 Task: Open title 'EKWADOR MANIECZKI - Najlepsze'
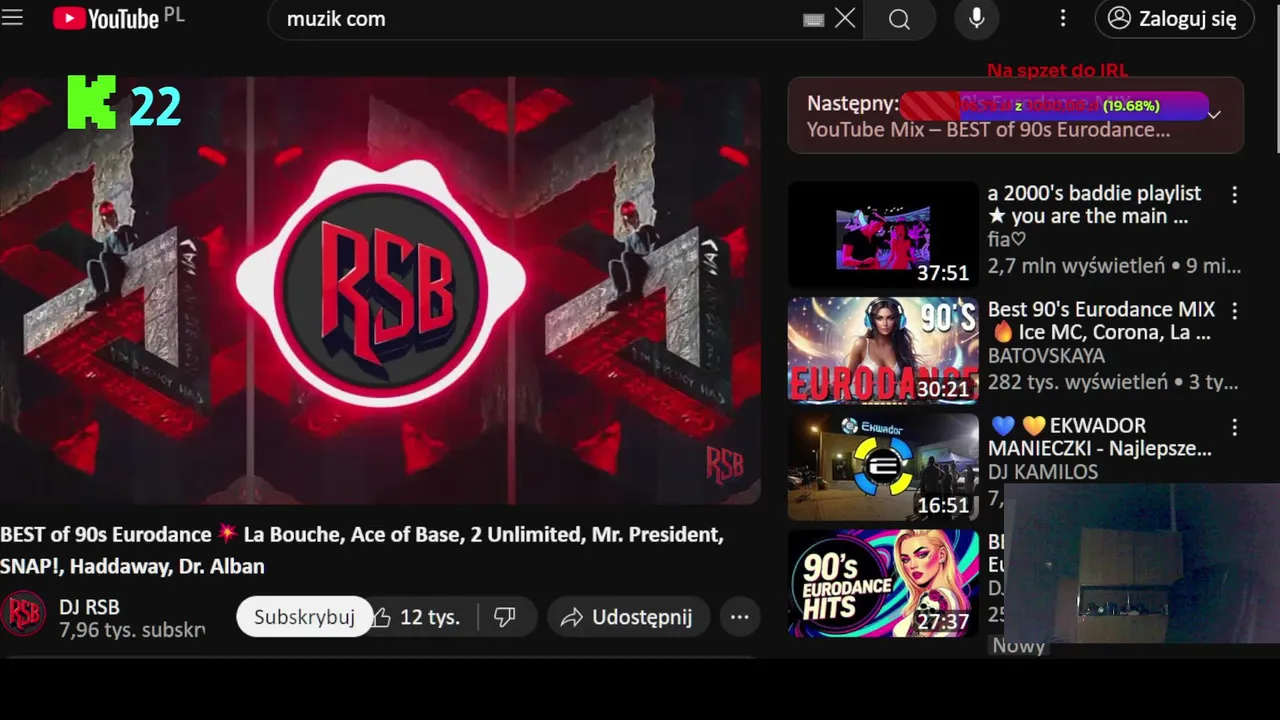[x=1100, y=437]
